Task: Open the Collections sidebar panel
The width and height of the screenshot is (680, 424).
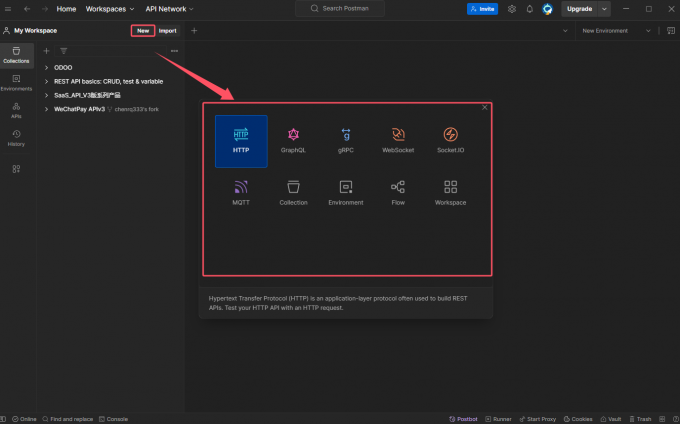Action: point(16,55)
